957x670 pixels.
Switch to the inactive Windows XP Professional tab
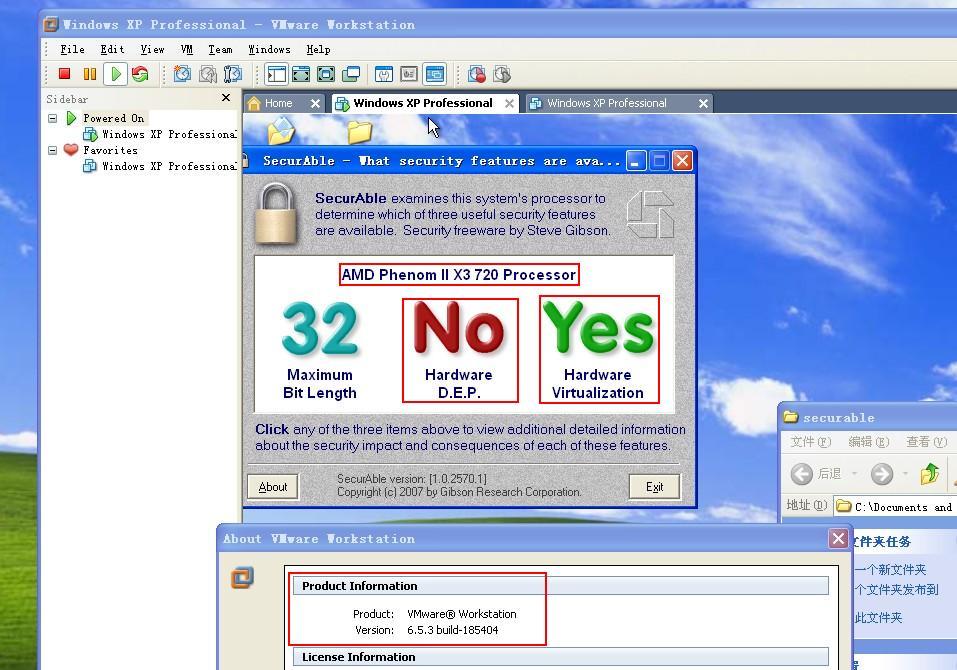tap(607, 103)
